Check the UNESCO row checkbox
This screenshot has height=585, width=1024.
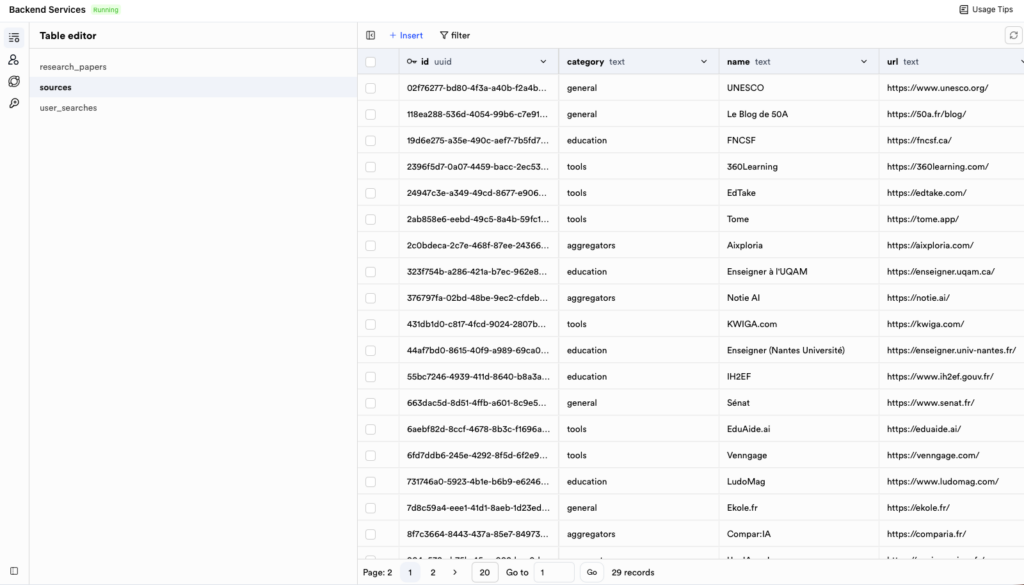click(371, 88)
